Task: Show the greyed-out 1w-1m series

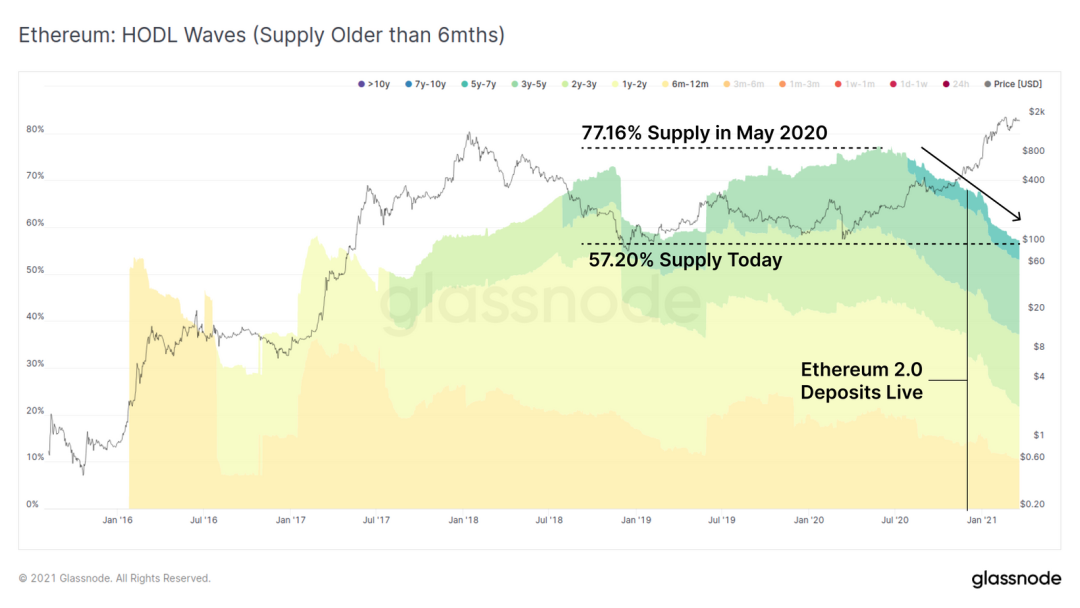Action: coord(855,84)
